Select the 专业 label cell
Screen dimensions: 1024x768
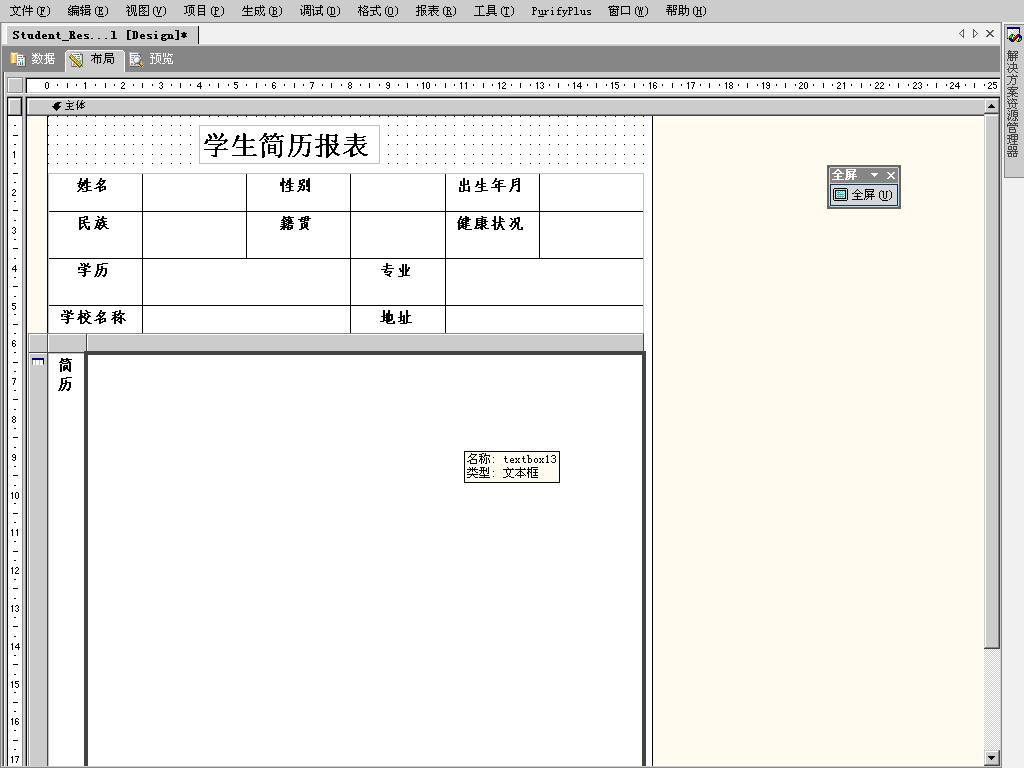[398, 282]
